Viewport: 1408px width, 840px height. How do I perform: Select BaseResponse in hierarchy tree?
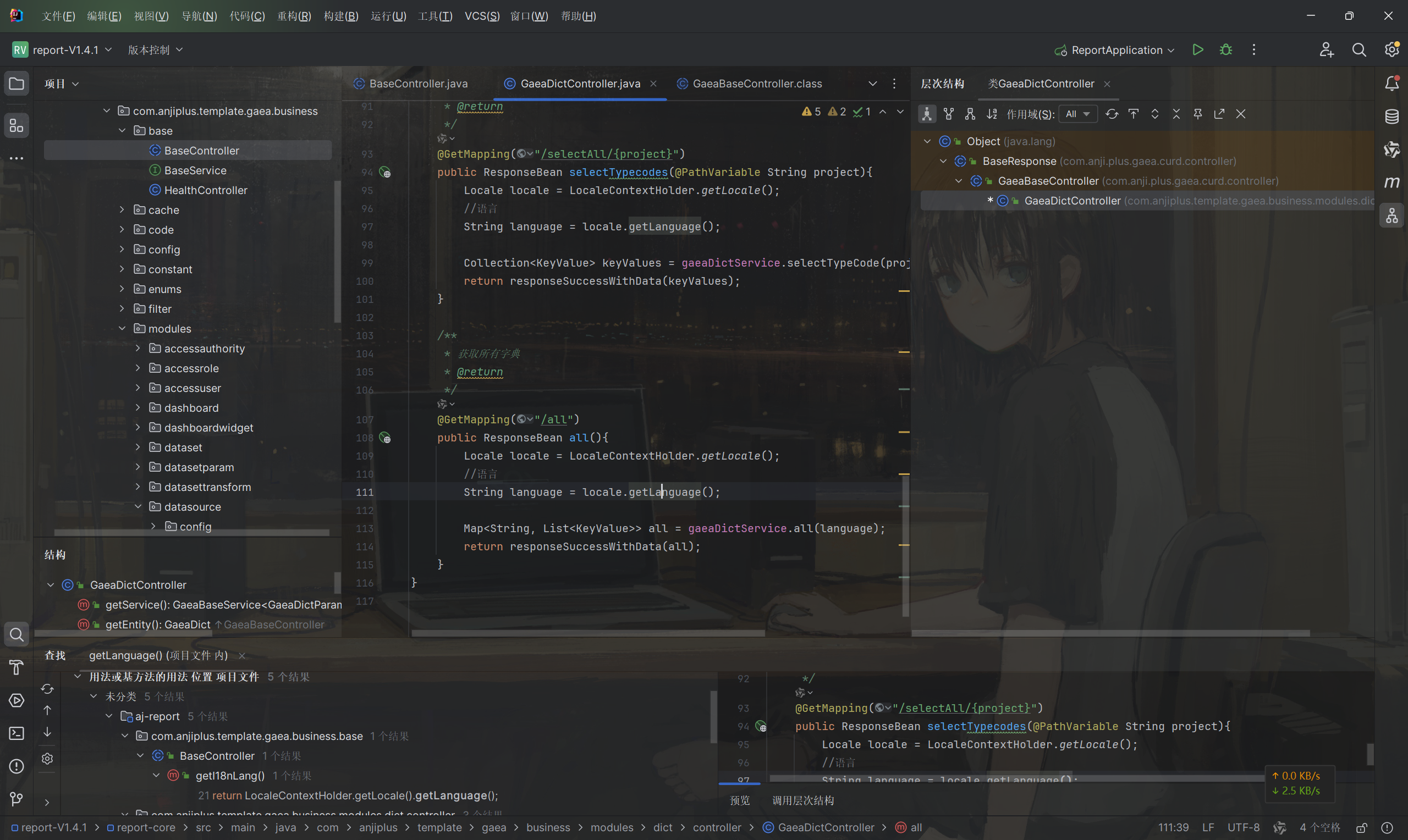click(x=1019, y=161)
